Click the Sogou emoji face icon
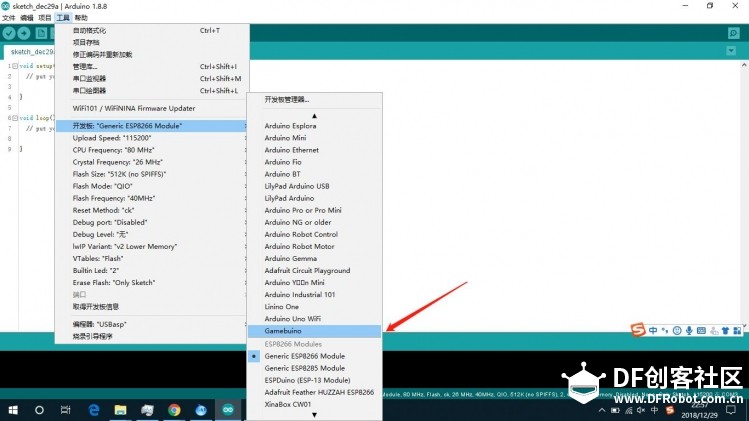Image resolution: width=749 pixels, height=421 pixels. (677, 331)
